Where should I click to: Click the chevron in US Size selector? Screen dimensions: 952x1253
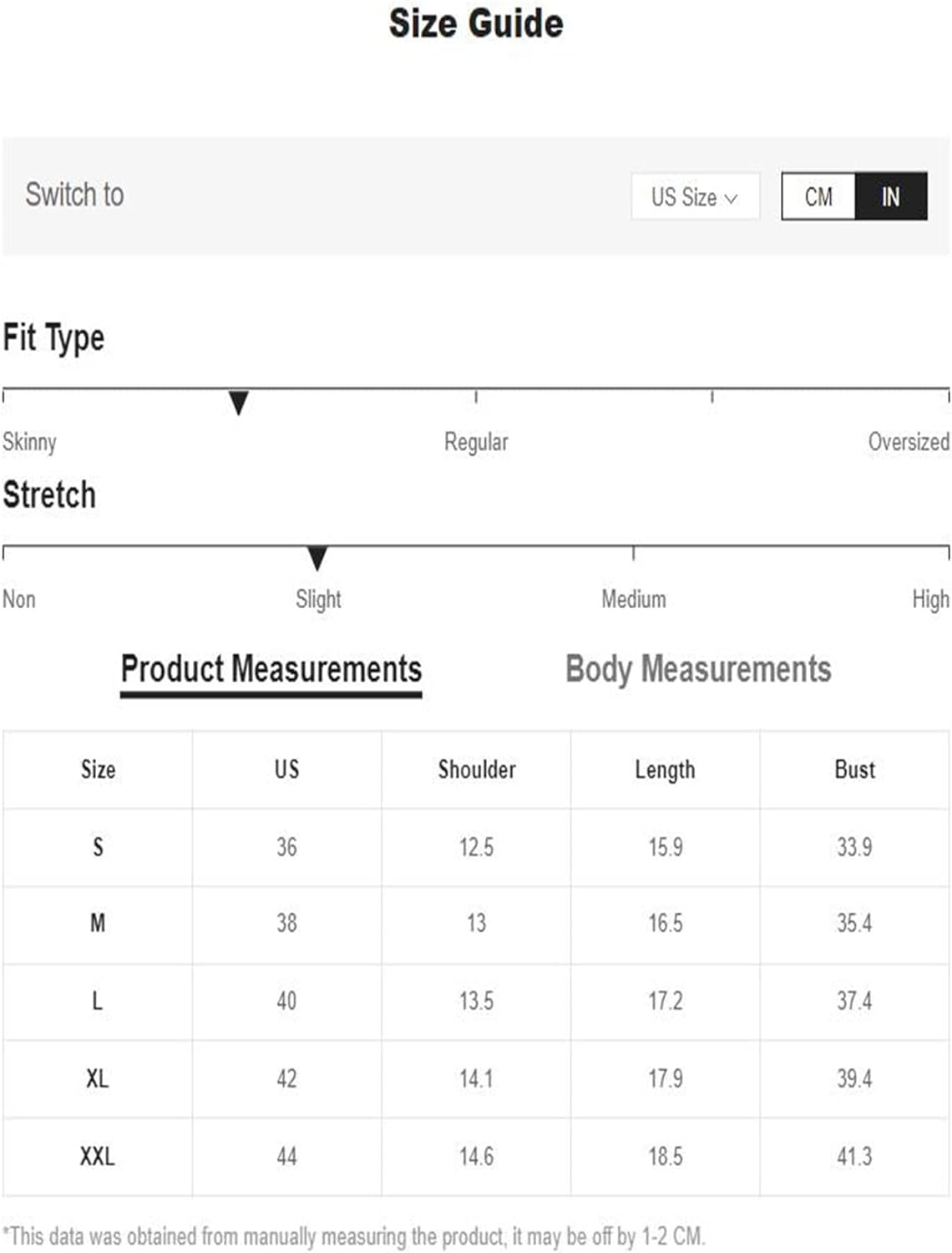click(x=731, y=199)
